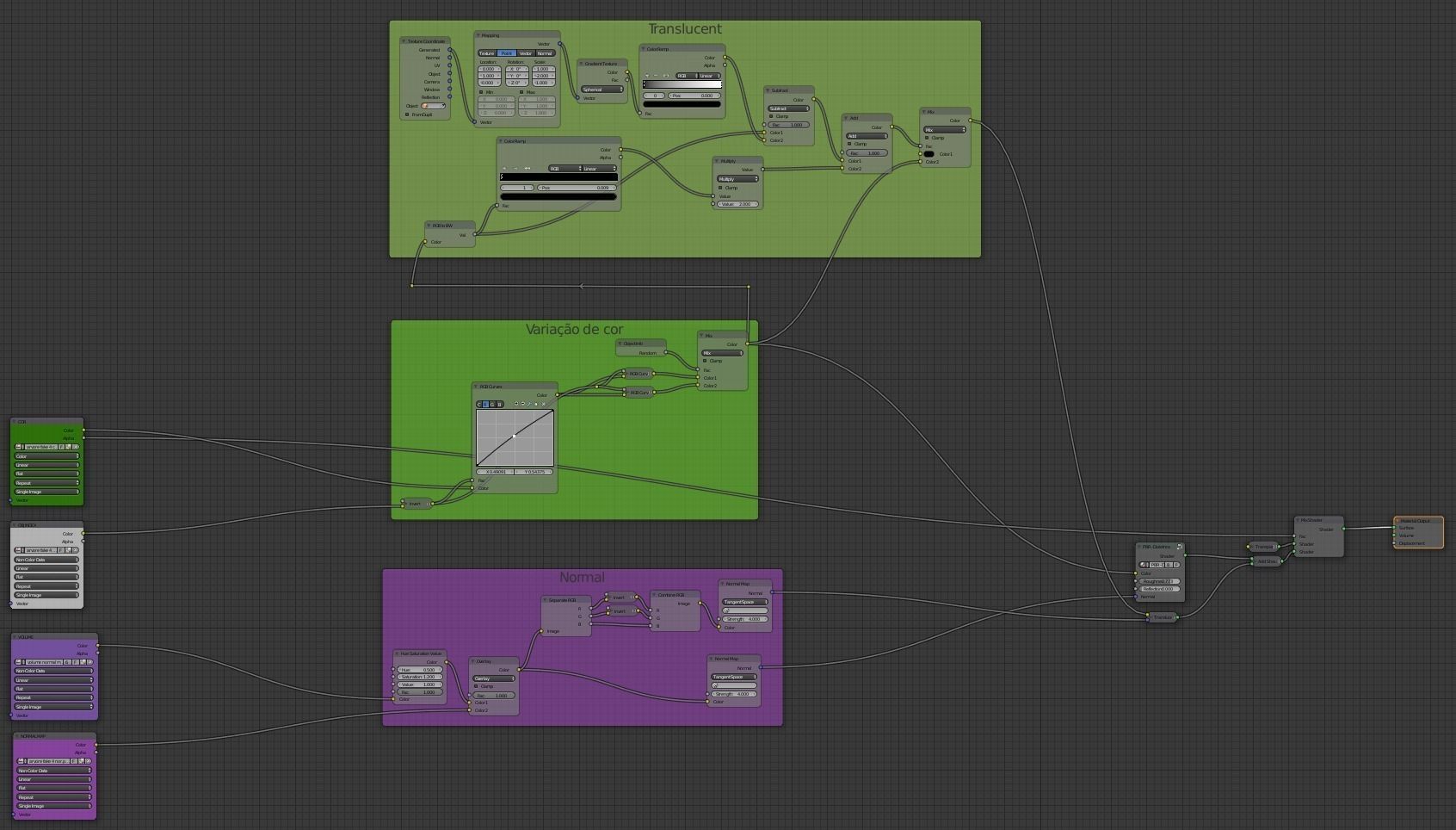Click the zoom-in icon above the RGB Curves grid
The image size is (1456, 830).
pyautogui.click(x=516, y=404)
